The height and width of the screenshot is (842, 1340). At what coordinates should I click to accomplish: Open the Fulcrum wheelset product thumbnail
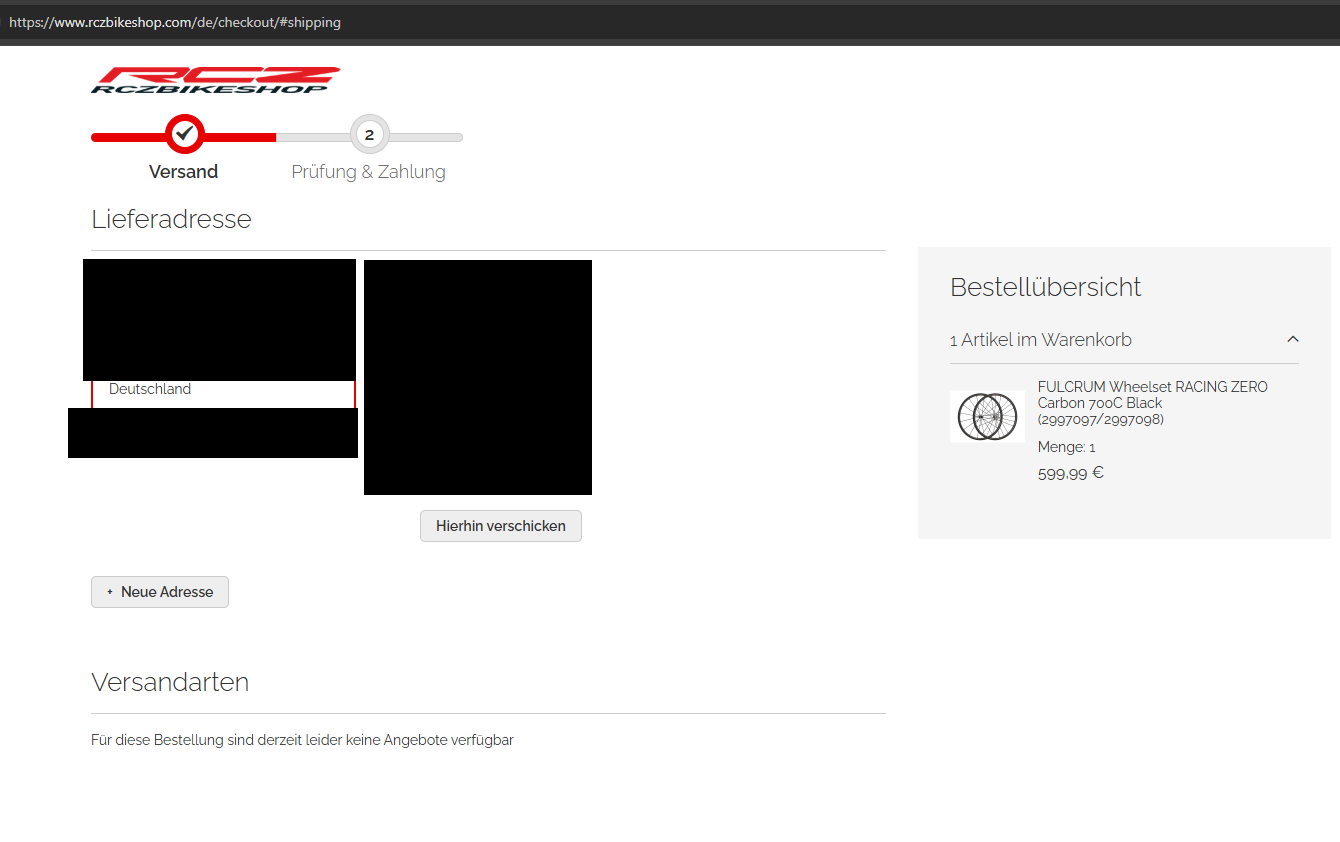(x=987, y=416)
